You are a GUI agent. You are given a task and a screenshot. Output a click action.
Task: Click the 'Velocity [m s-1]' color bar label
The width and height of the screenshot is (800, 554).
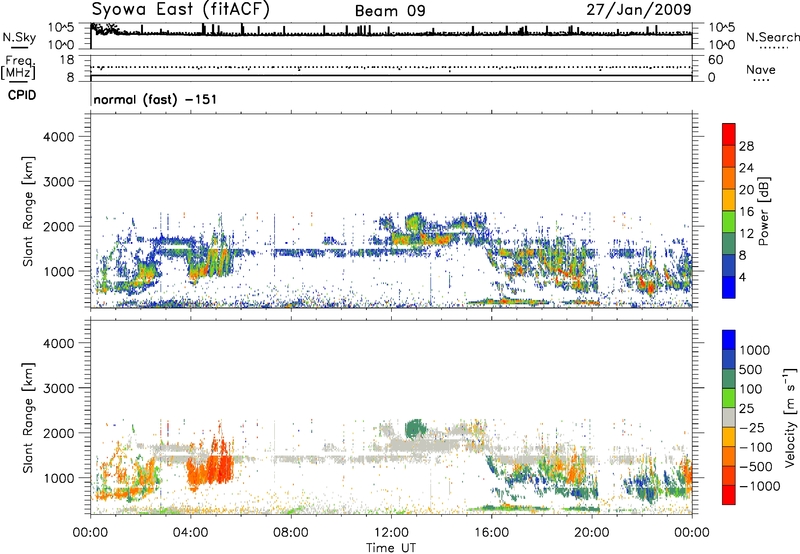790,417
